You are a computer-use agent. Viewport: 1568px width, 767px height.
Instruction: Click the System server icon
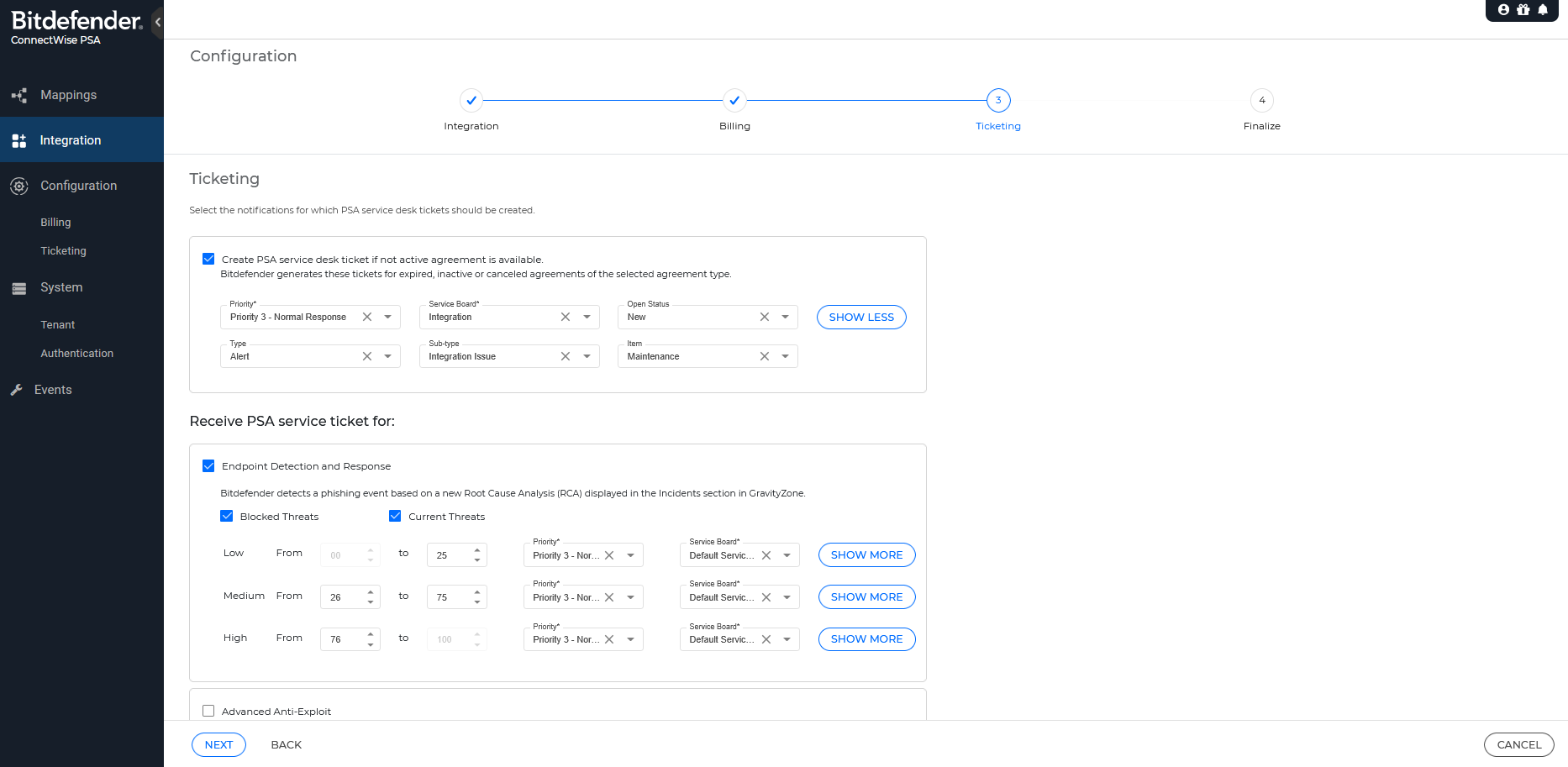(x=19, y=288)
